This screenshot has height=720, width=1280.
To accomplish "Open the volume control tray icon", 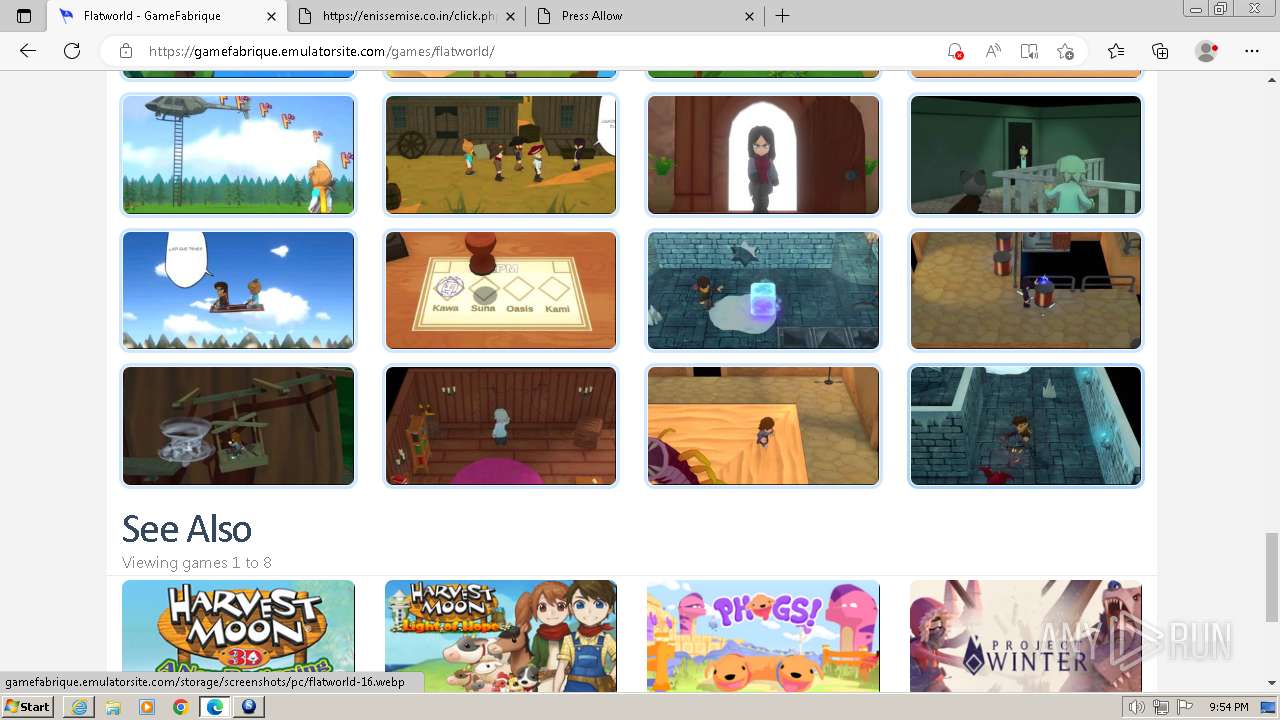I will point(1137,707).
